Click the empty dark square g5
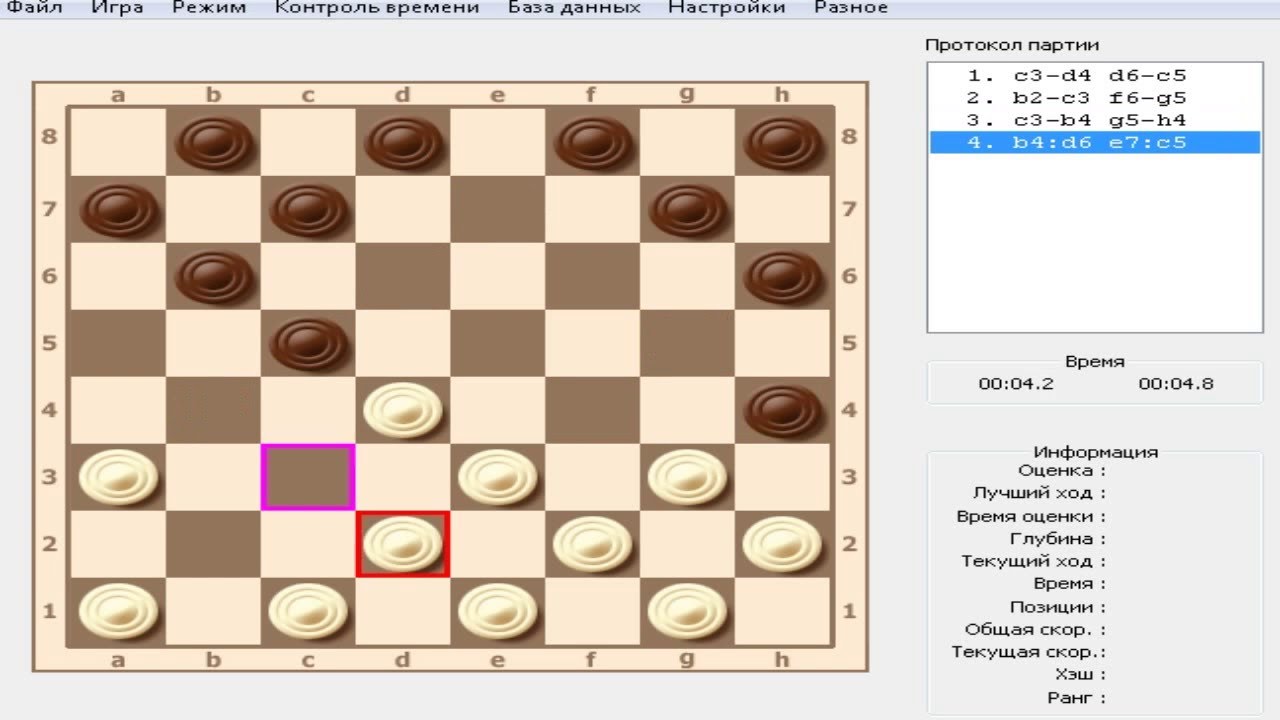Viewport: 1280px width, 720px height. click(x=687, y=343)
